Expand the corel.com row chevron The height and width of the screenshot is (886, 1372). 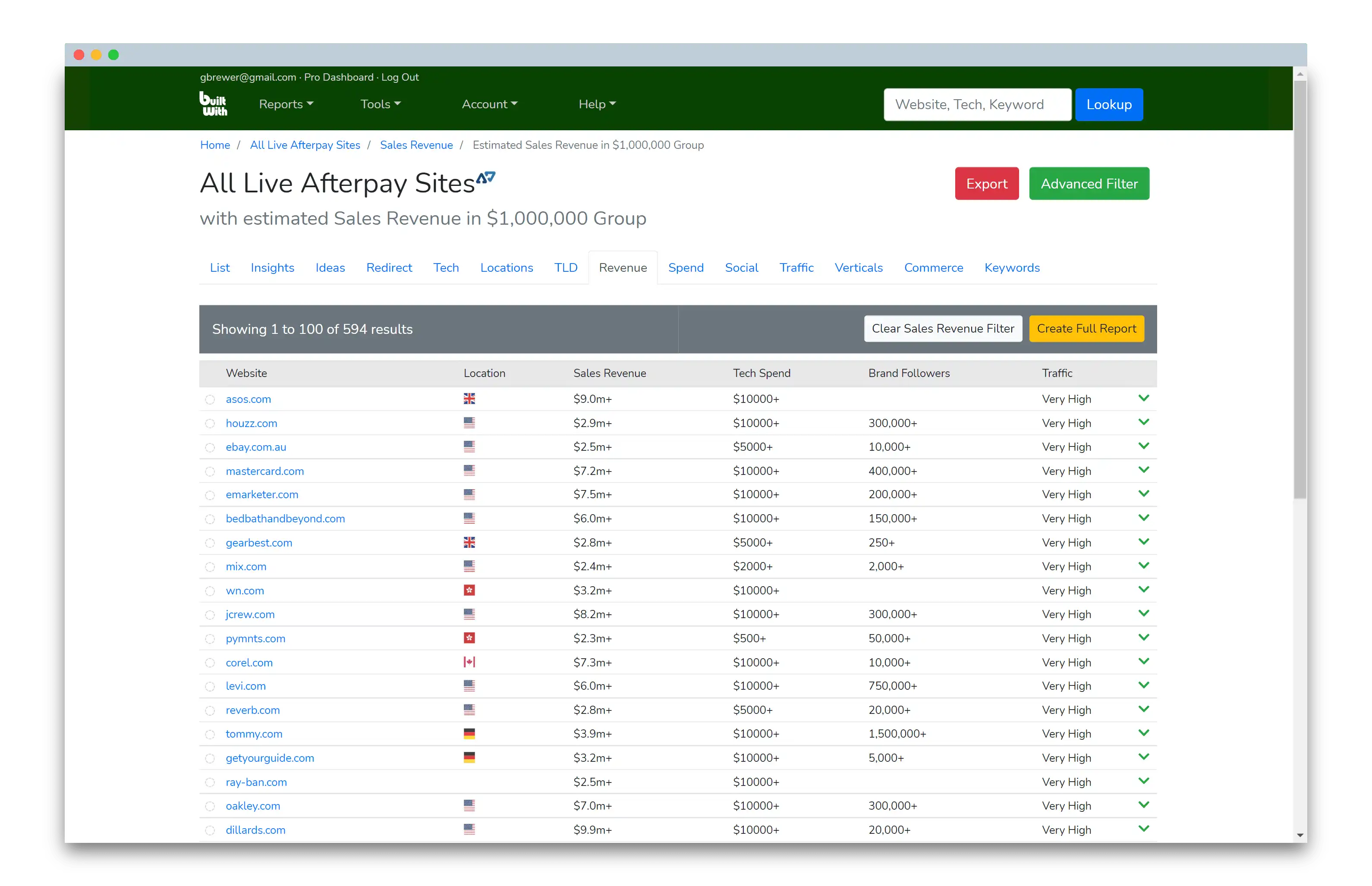[1144, 661]
